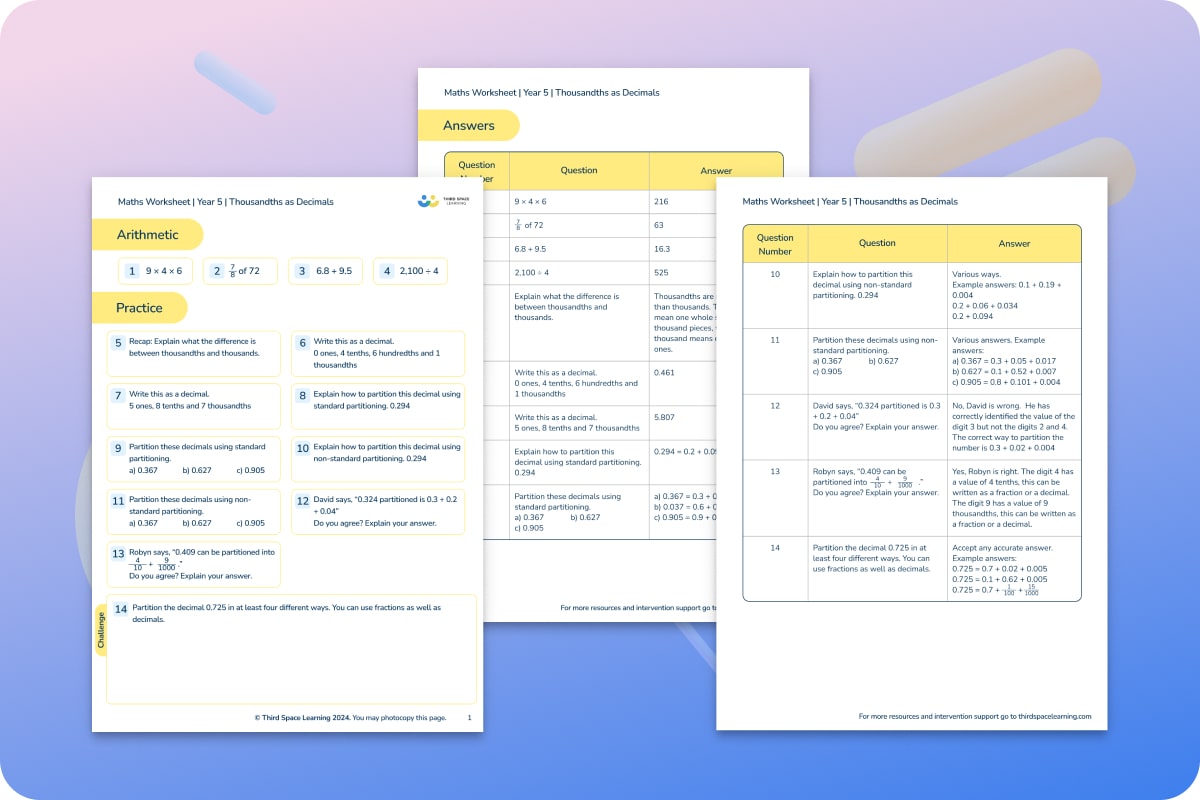Click the right-hand answers page thumbnail header

(x=850, y=201)
